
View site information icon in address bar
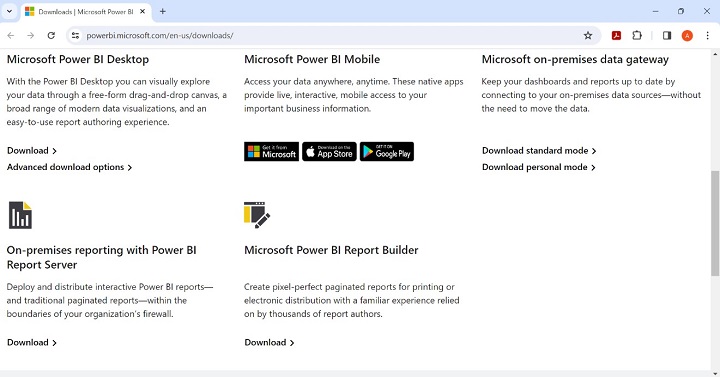[75, 35]
